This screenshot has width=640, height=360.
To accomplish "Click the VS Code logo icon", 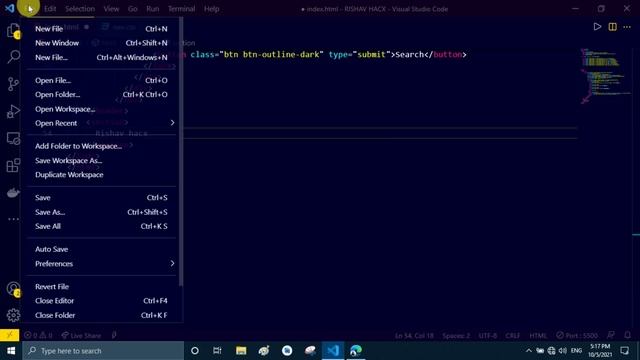I will (10, 8).
